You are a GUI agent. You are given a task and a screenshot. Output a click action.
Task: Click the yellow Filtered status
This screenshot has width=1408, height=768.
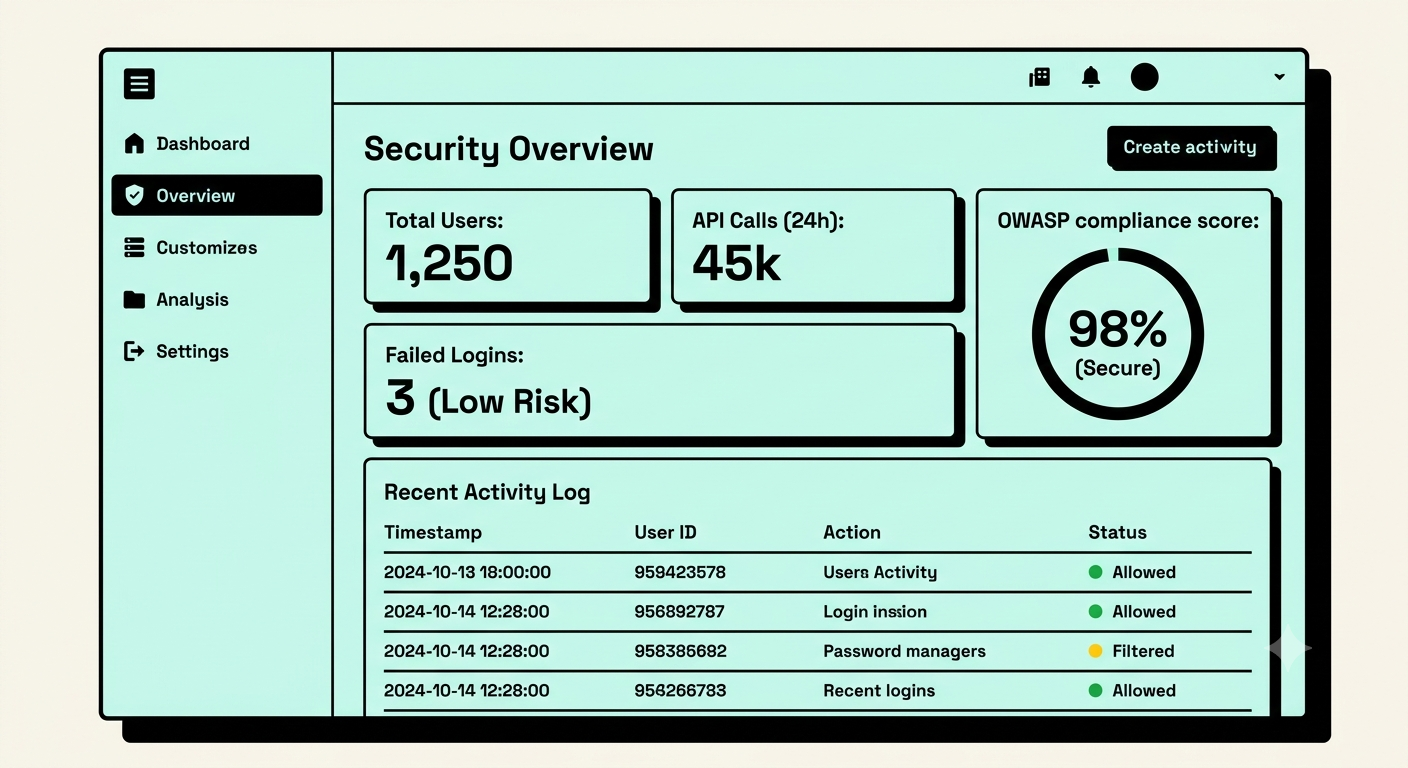click(1131, 651)
